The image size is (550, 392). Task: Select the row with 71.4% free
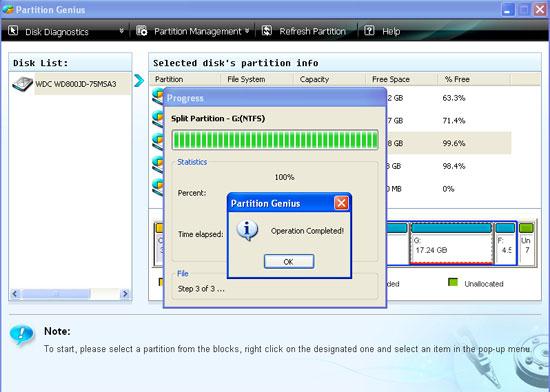449,121
